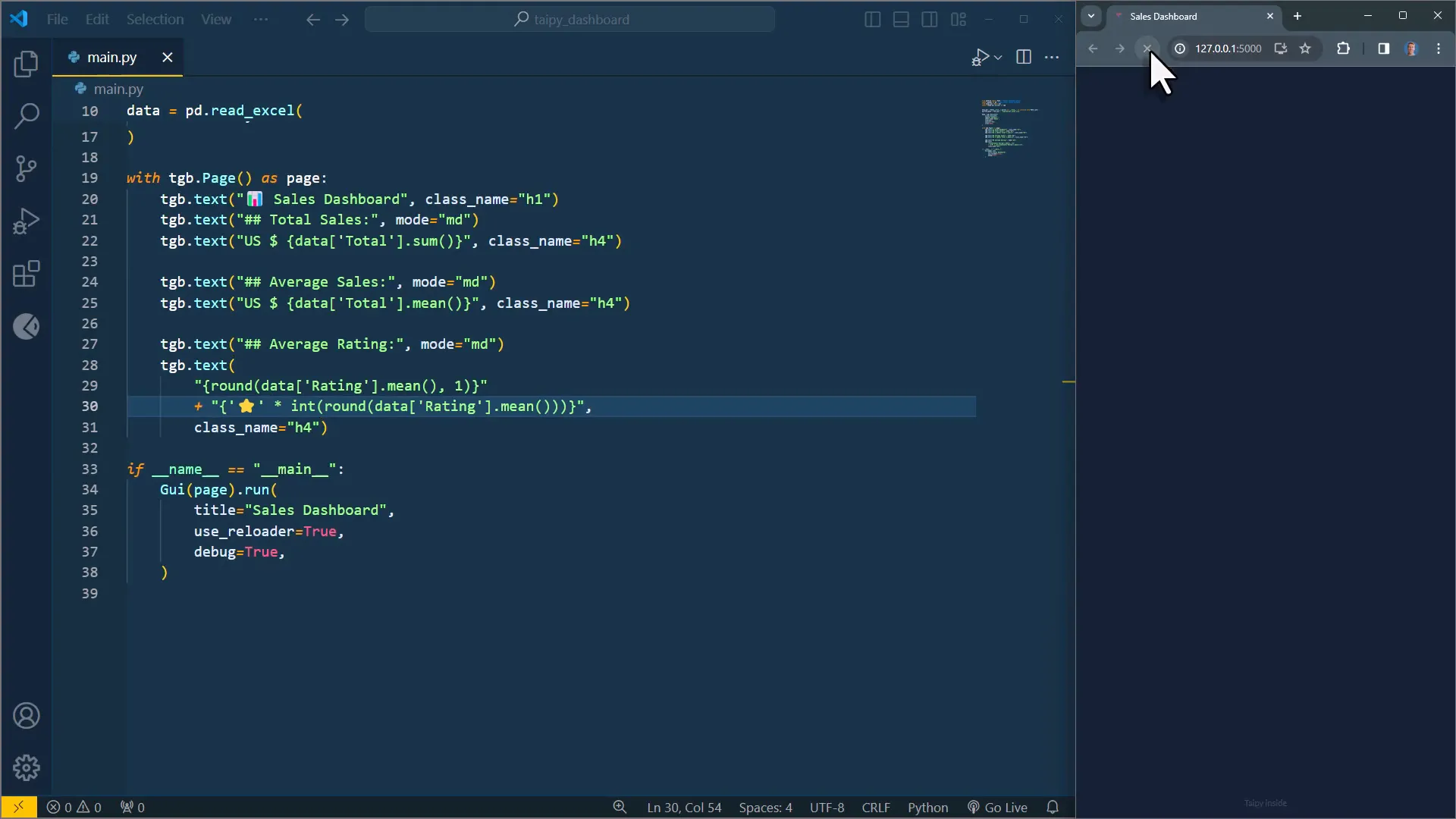
Task: Change line ending by clicking CRLF
Action: pos(876,807)
